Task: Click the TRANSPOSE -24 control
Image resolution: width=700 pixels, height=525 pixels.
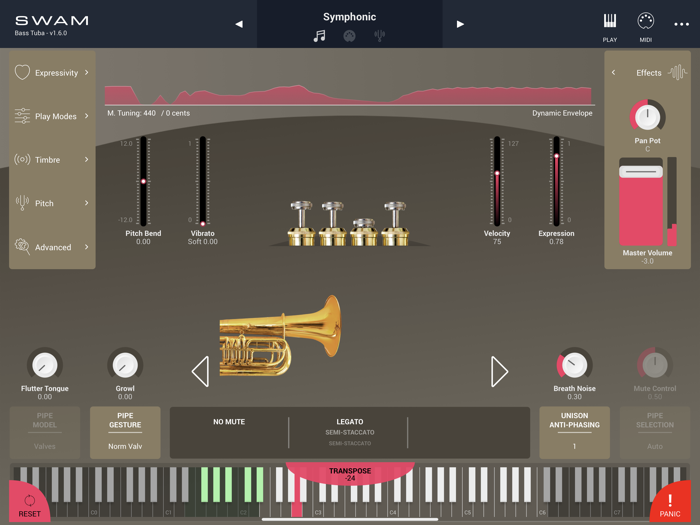Action: pyautogui.click(x=350, y=474)
